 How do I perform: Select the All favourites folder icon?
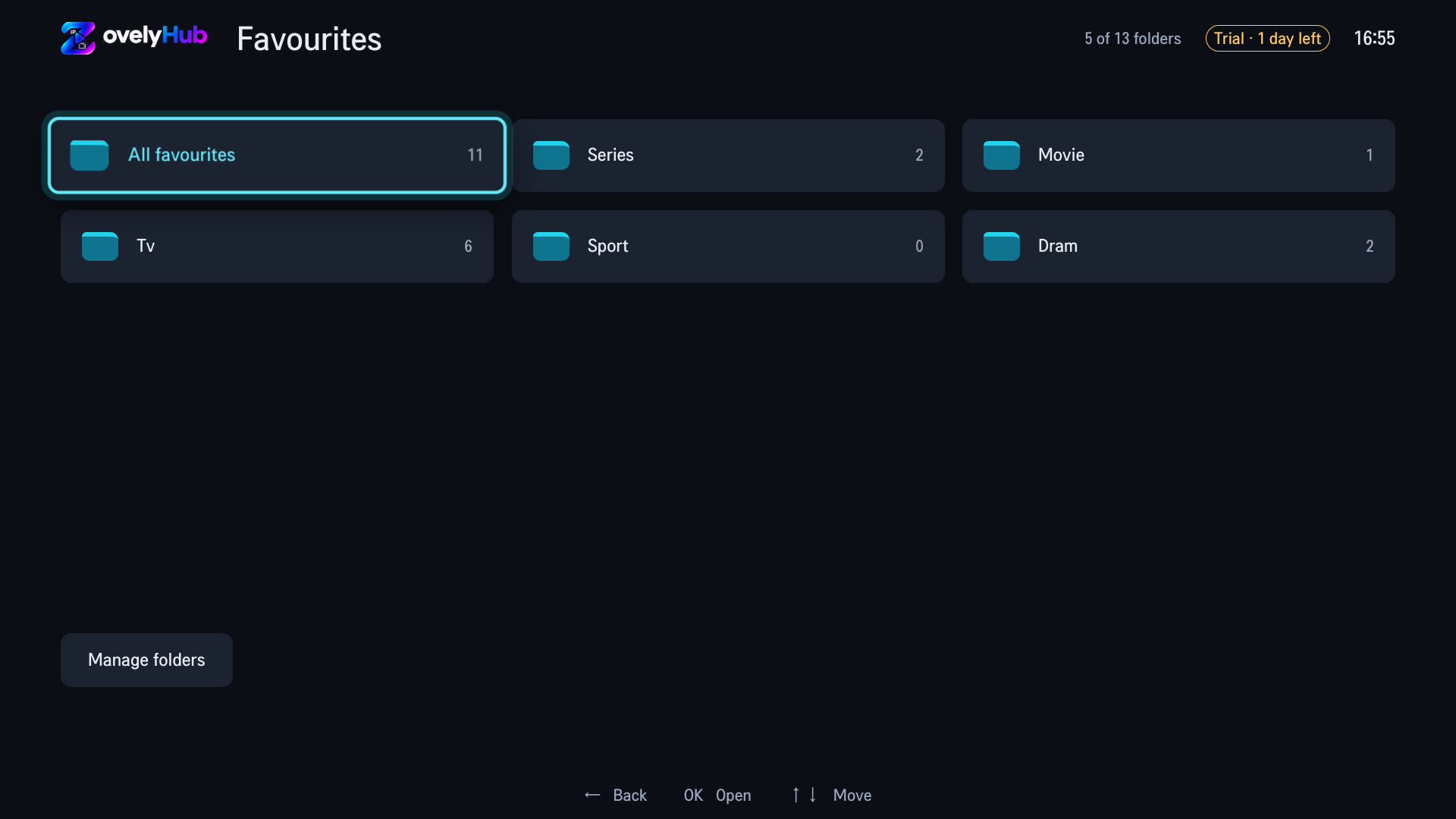pos(89,155)
